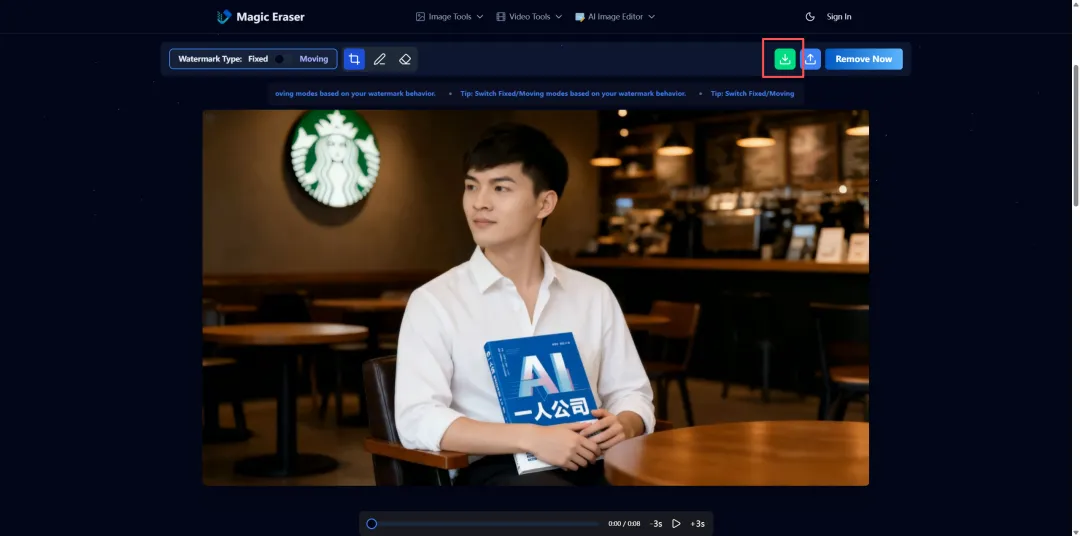Select the eraser tool
This screenshot has height=536, width=1080.
(405, 59)
